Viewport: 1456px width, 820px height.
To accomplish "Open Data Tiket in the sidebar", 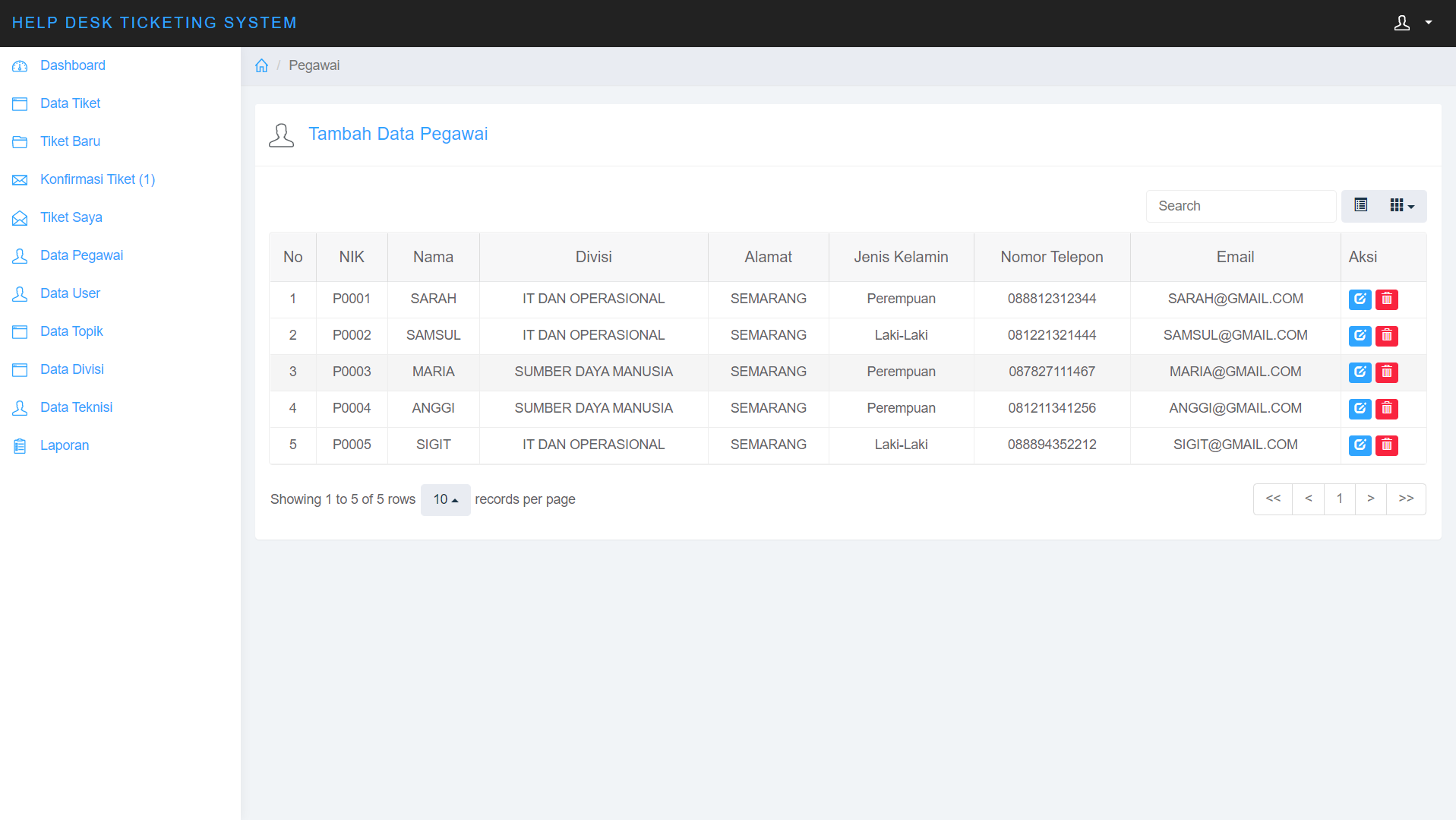I will point(70,103).
